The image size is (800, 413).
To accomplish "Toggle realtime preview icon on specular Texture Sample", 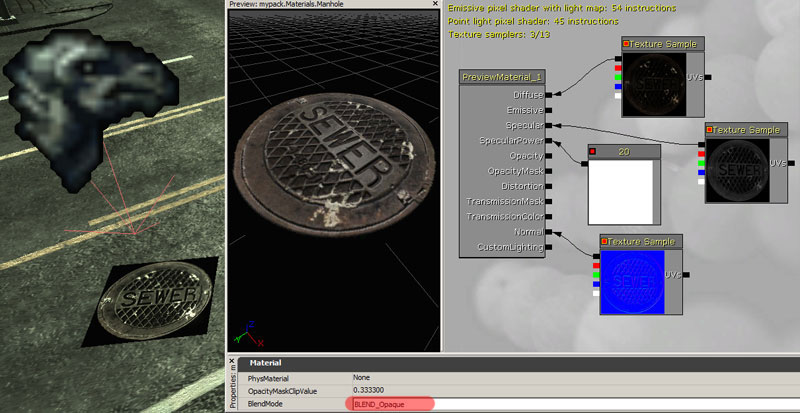I will pyautogui.click(x=710, y=130).
